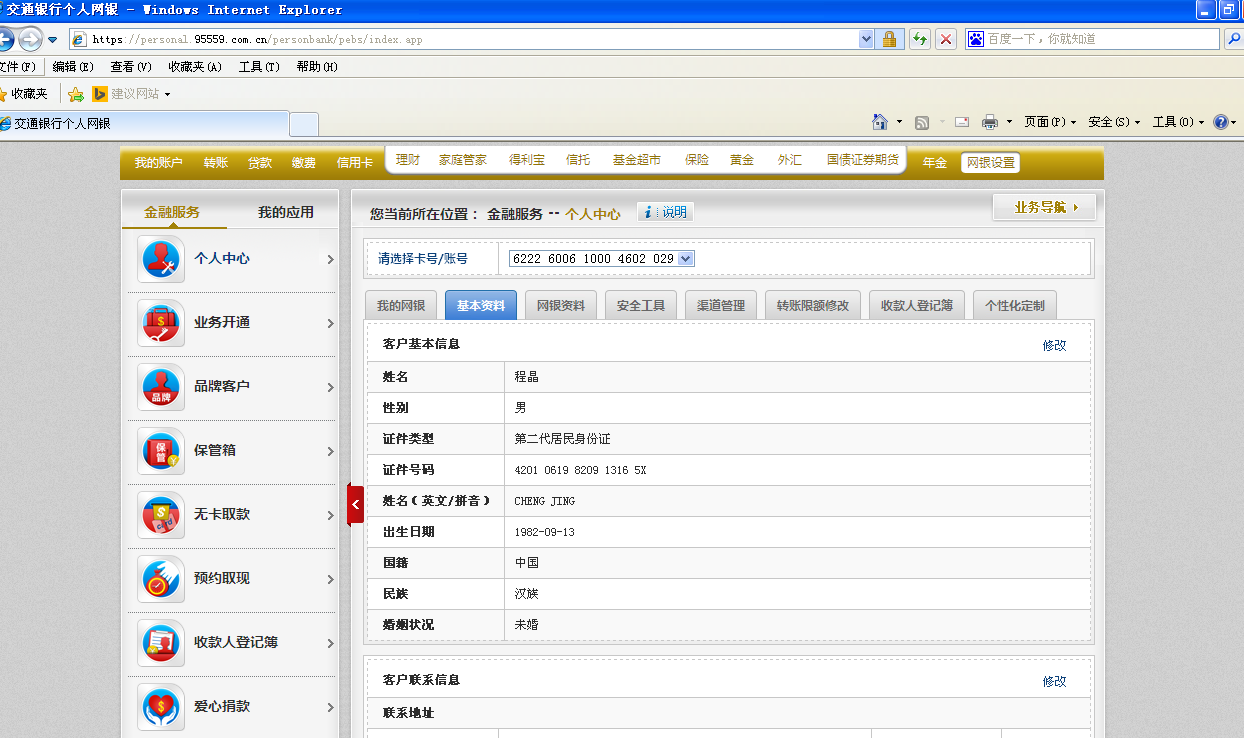Click the 品牌客户 sidebar icon
1244x738 pixels.
(x=161, y=387)
